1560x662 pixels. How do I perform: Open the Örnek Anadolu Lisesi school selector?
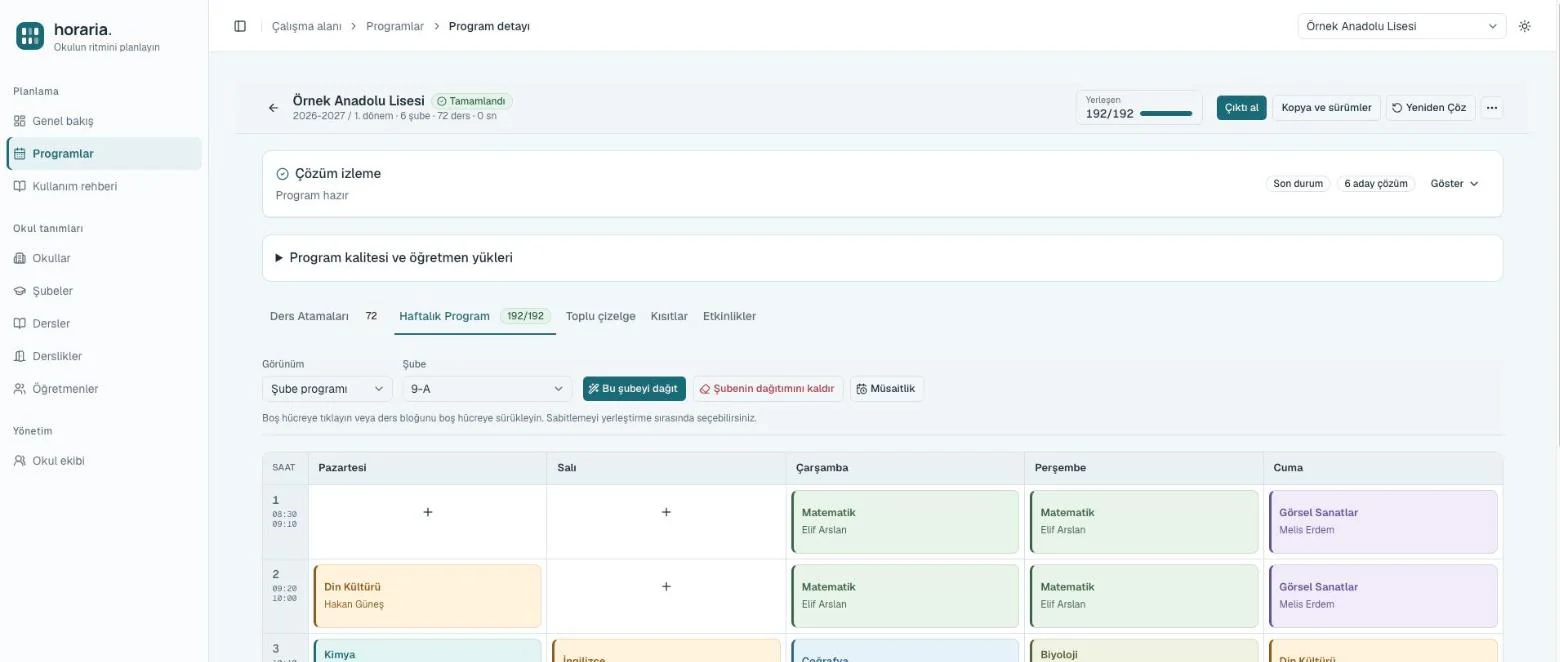tap(1401, 26)
